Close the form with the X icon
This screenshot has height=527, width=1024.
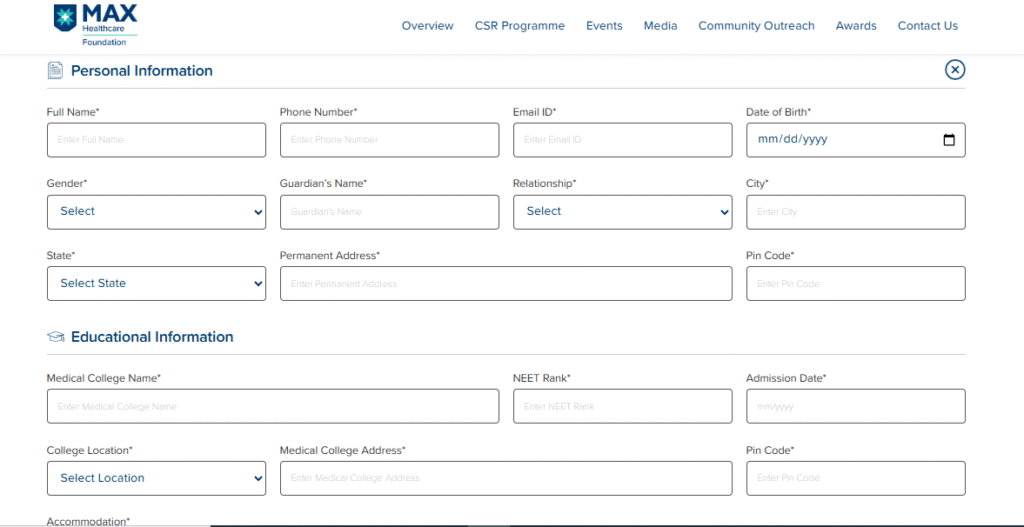click(955, 69)
